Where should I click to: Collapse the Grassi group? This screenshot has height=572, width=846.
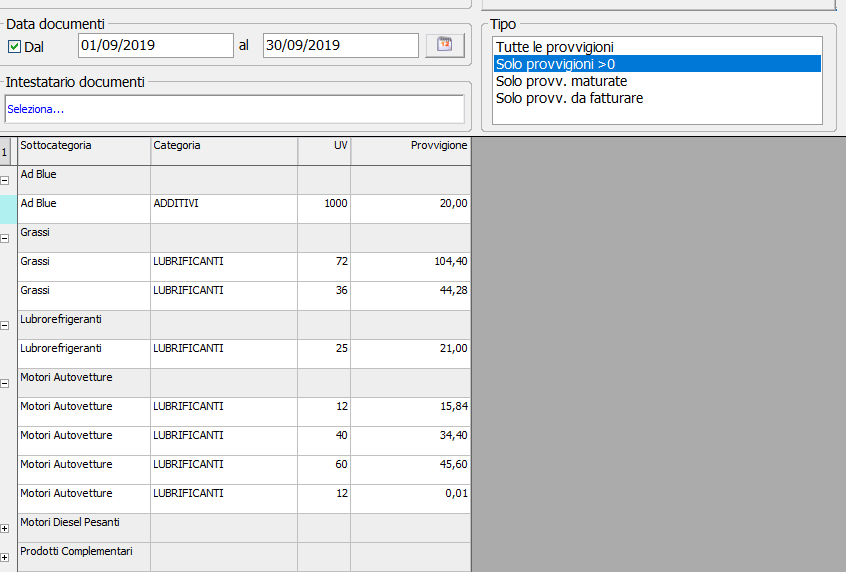coord(5,239)
